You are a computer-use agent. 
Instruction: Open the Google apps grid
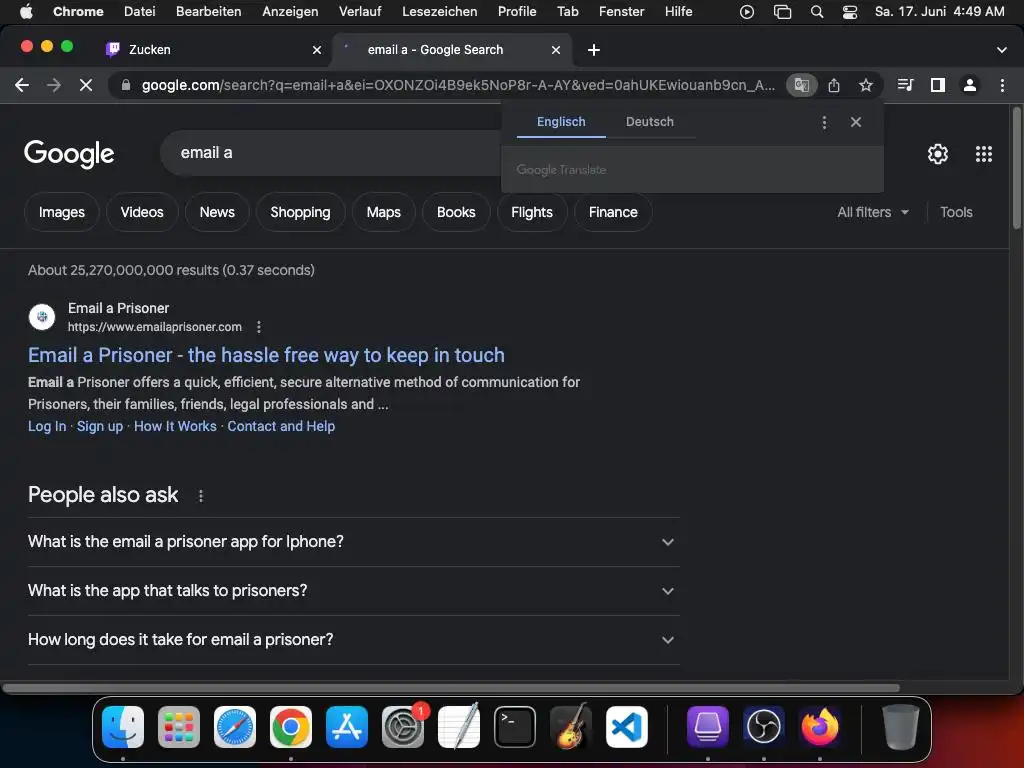coord(984,153)
